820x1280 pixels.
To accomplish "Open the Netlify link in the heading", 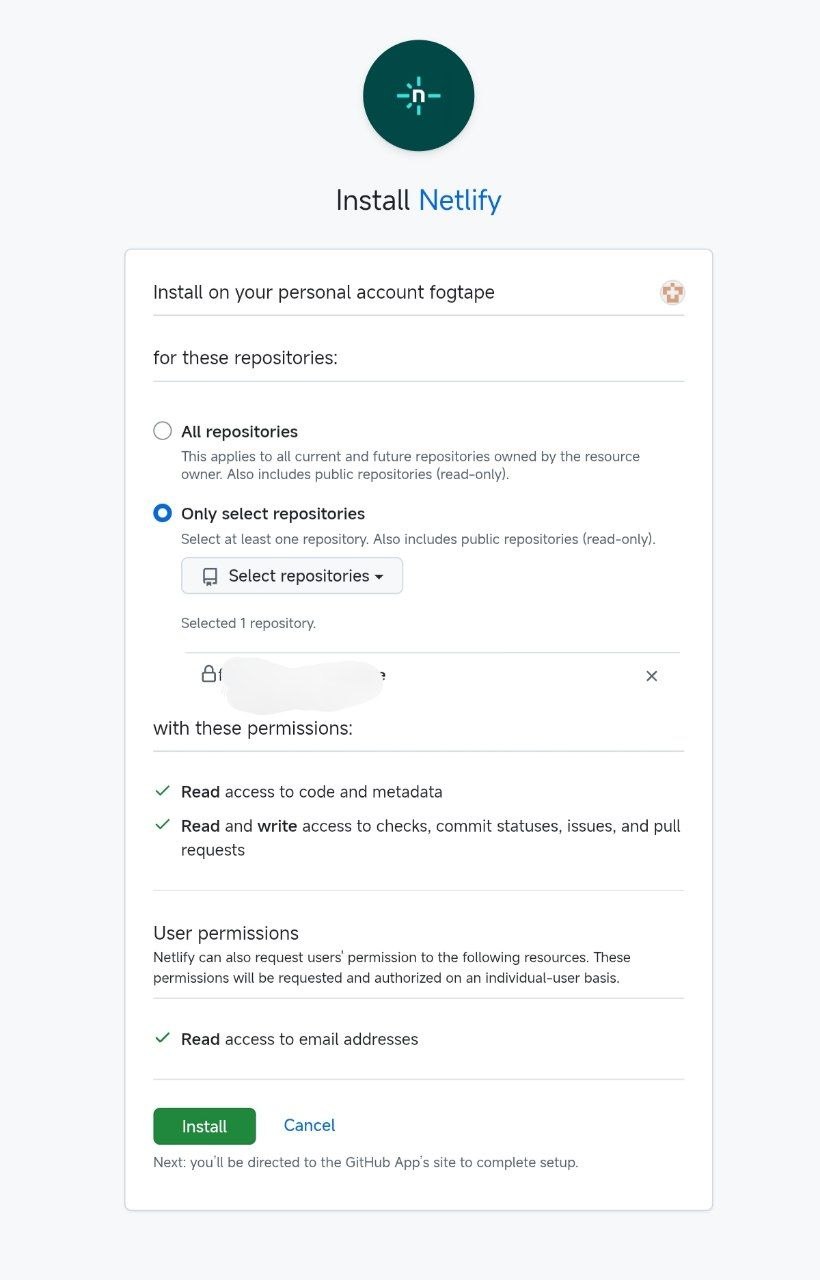I will pyautogui.click(x=459, y=200).
